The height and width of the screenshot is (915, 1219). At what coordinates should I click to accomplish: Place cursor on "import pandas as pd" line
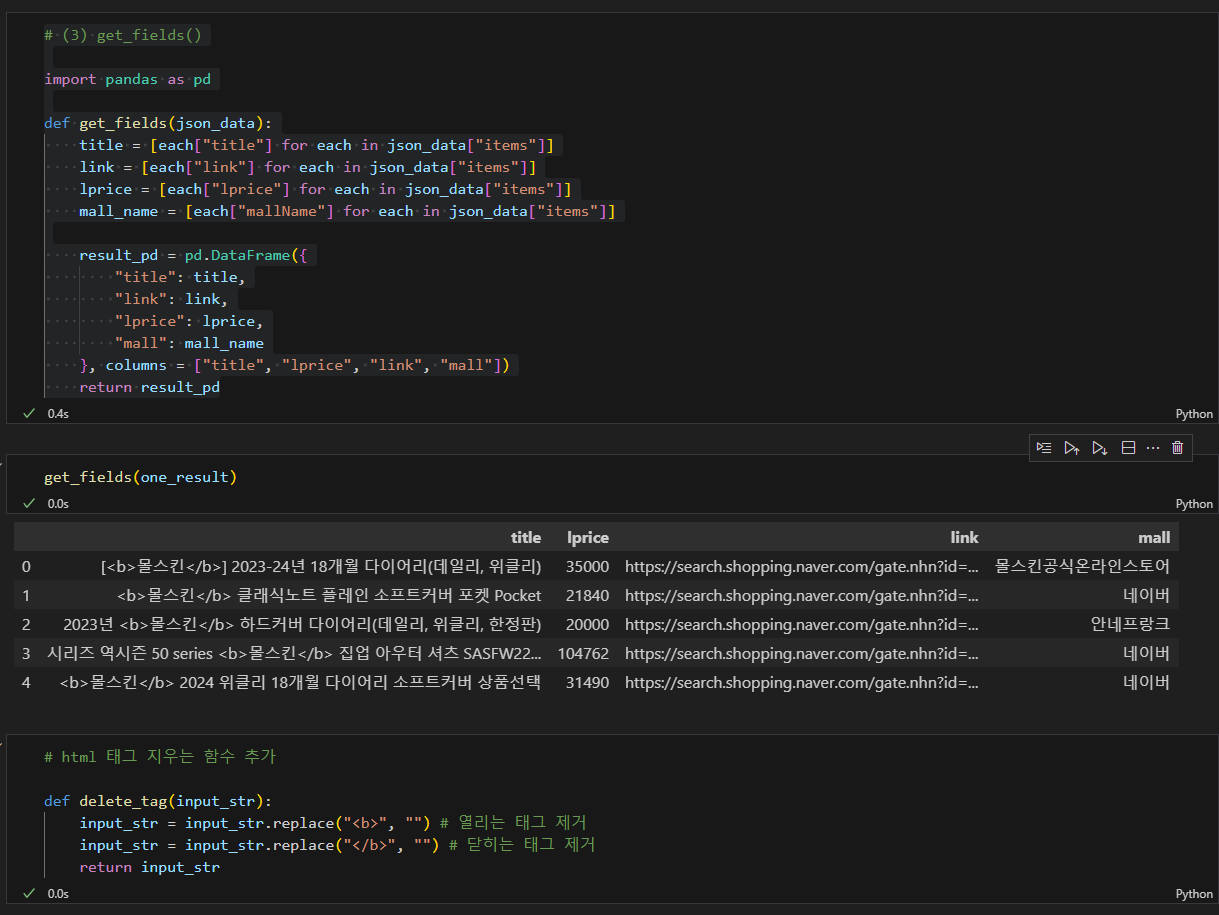(128, 79)
